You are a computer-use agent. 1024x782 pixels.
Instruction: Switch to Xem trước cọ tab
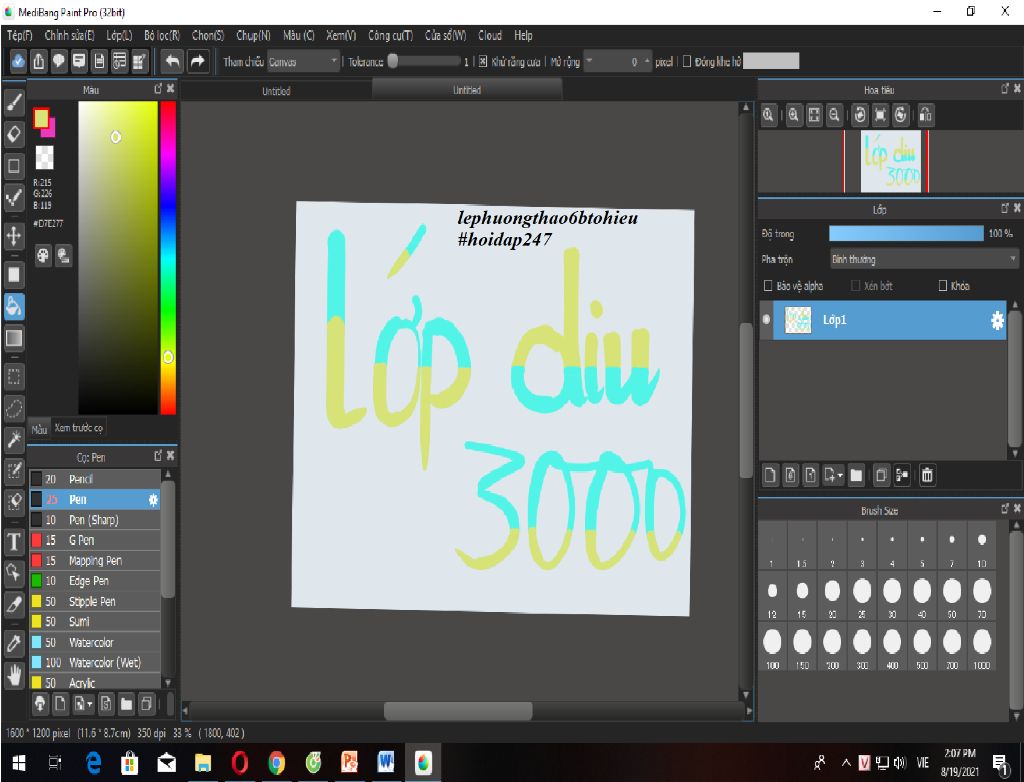coord(79,428)
